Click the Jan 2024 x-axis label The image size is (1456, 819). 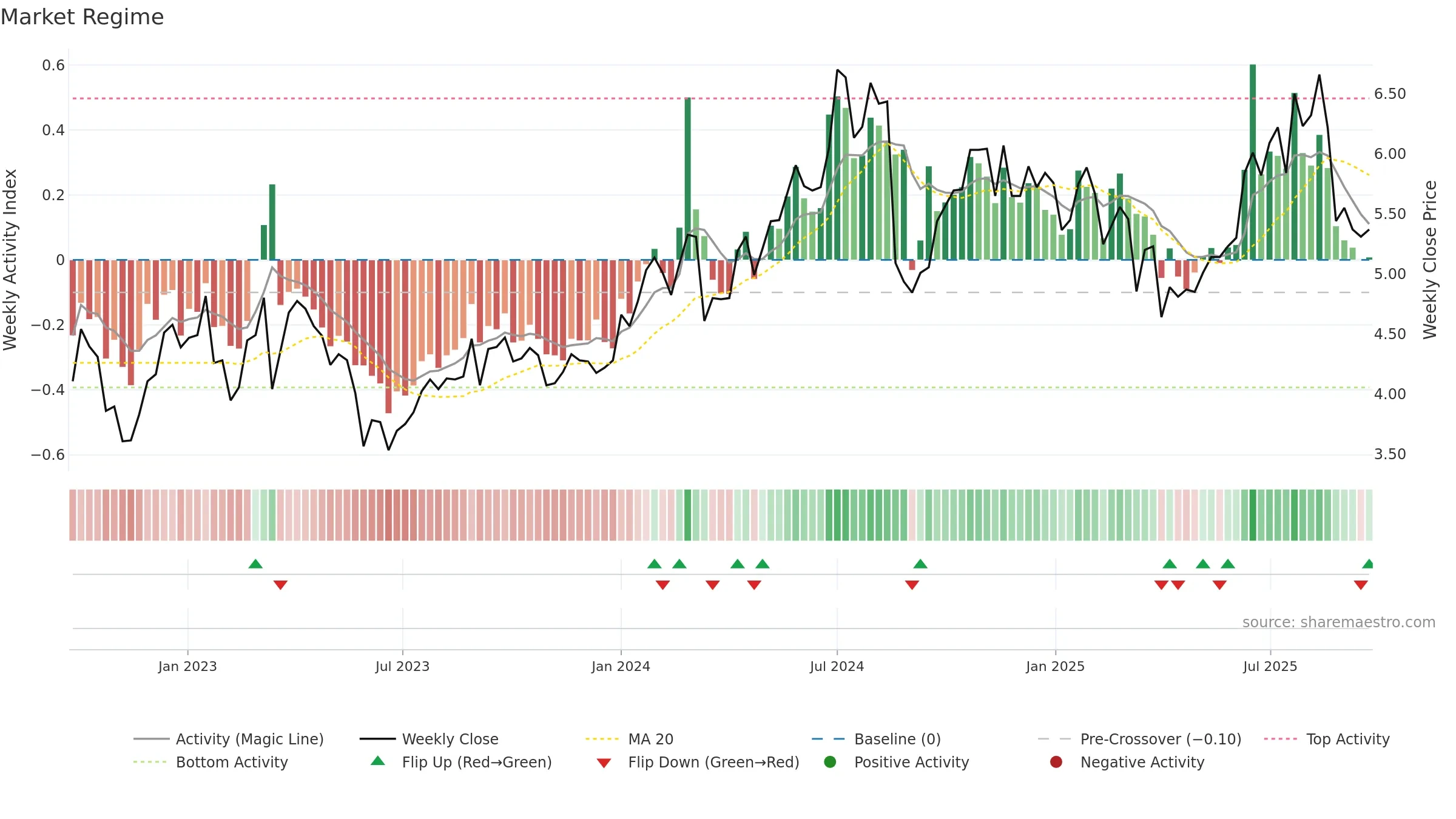pyautogui.click(x=621, y=666)
